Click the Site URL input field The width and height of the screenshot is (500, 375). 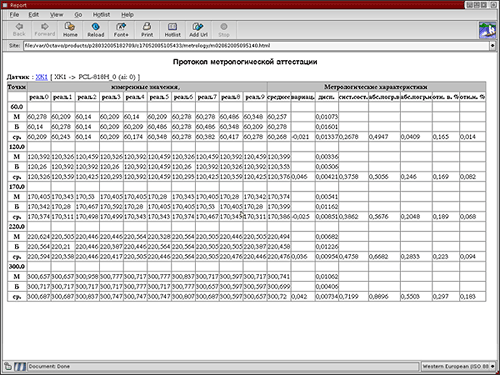(x=256, y=46)
